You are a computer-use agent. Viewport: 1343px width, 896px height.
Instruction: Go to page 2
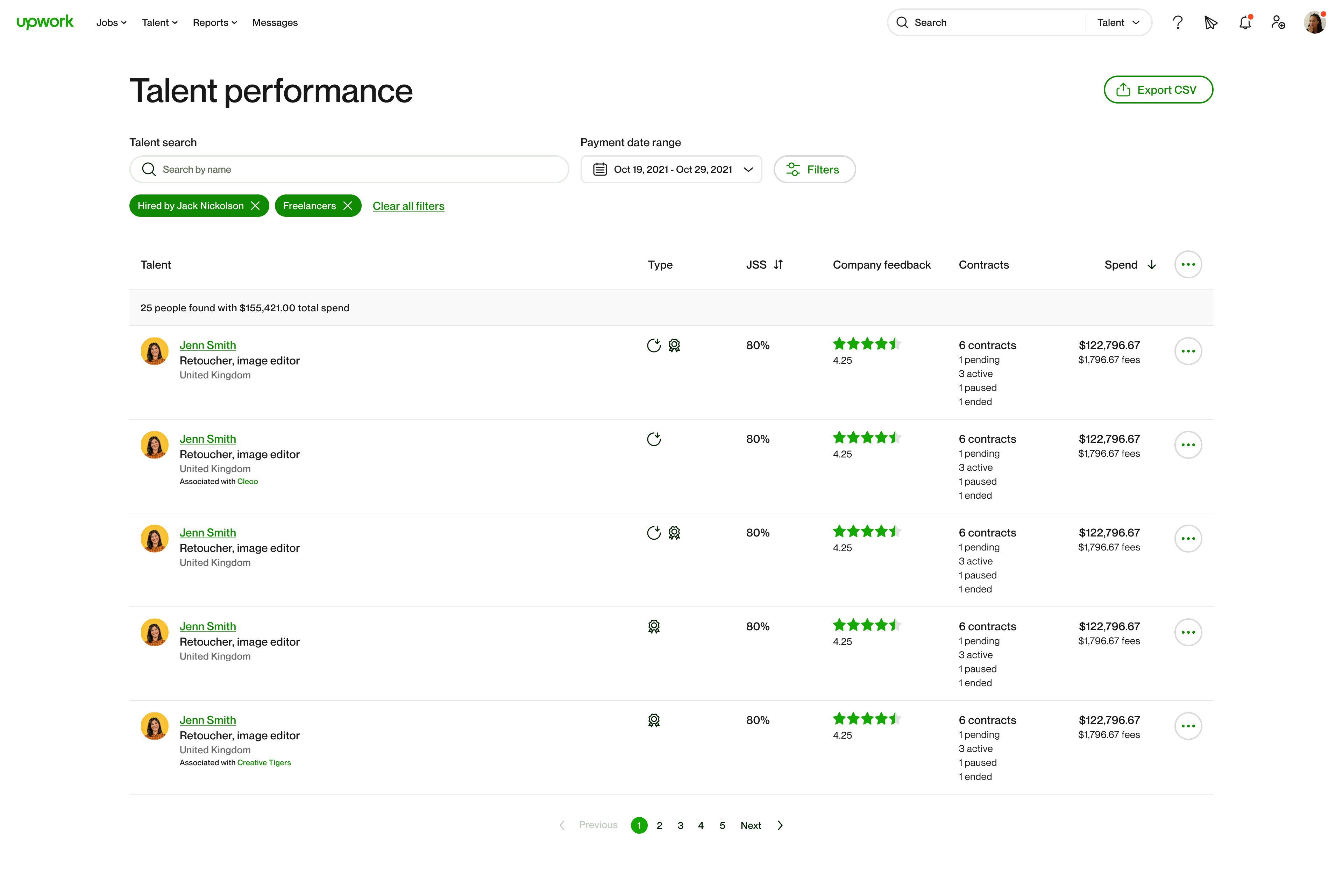click(659, 825)
